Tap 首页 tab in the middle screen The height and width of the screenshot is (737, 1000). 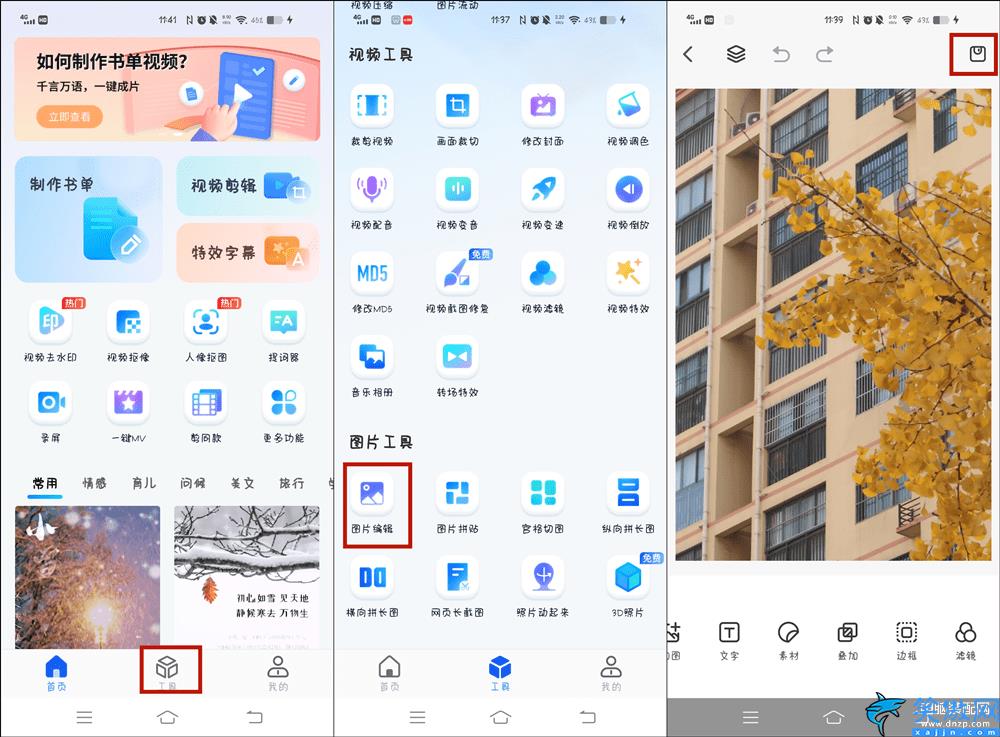pos(389,673)
